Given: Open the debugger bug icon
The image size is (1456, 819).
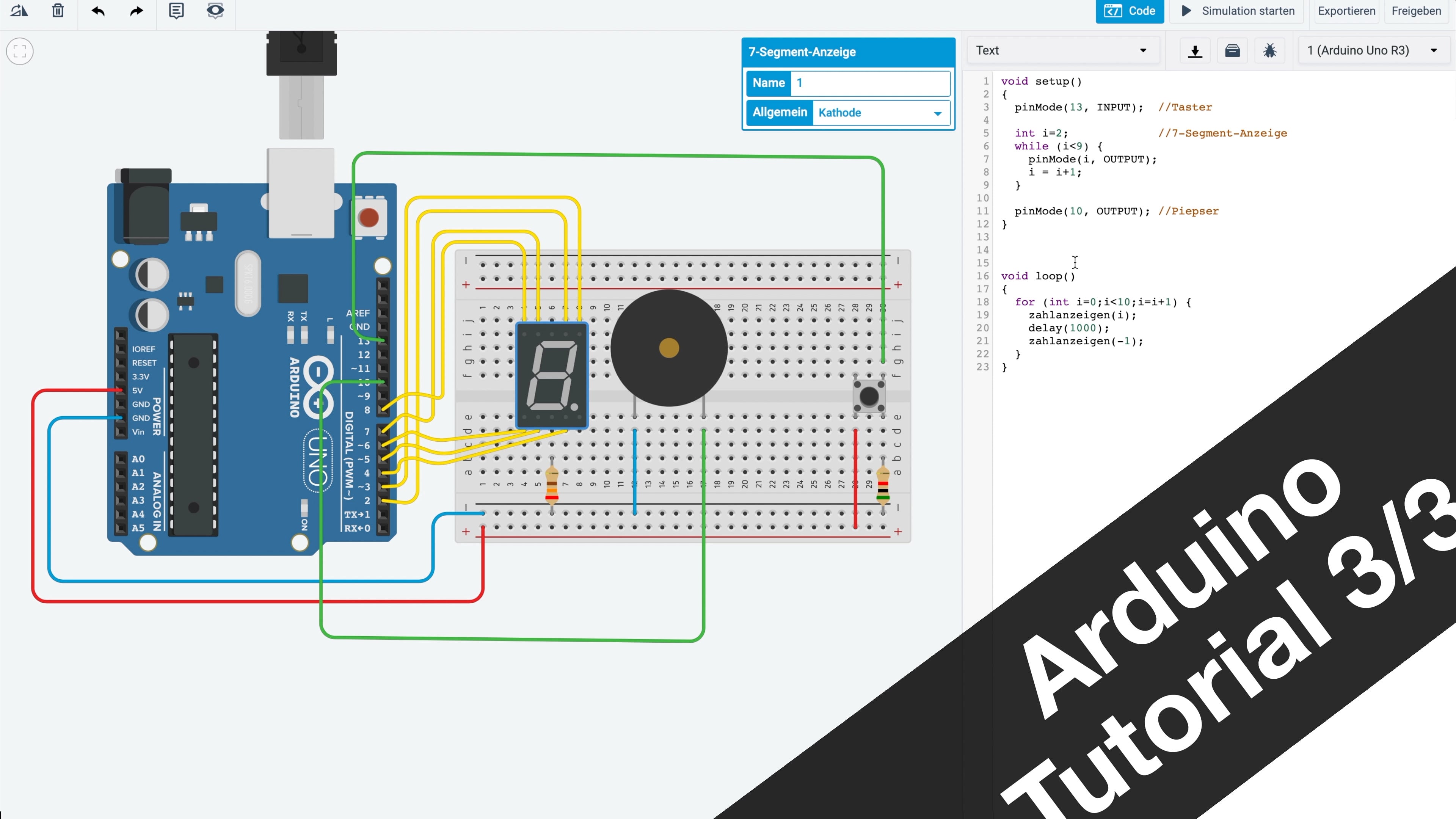Looking at the screenshot, I should click(1269, 51).
